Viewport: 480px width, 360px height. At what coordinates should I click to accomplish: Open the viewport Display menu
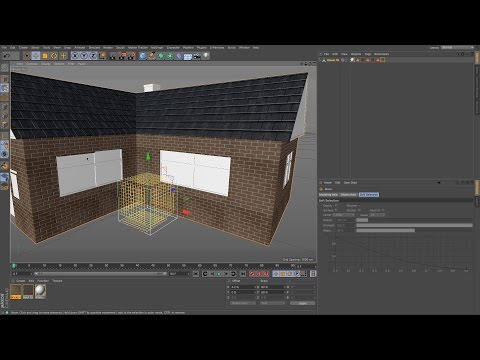(x=46, y=64)
